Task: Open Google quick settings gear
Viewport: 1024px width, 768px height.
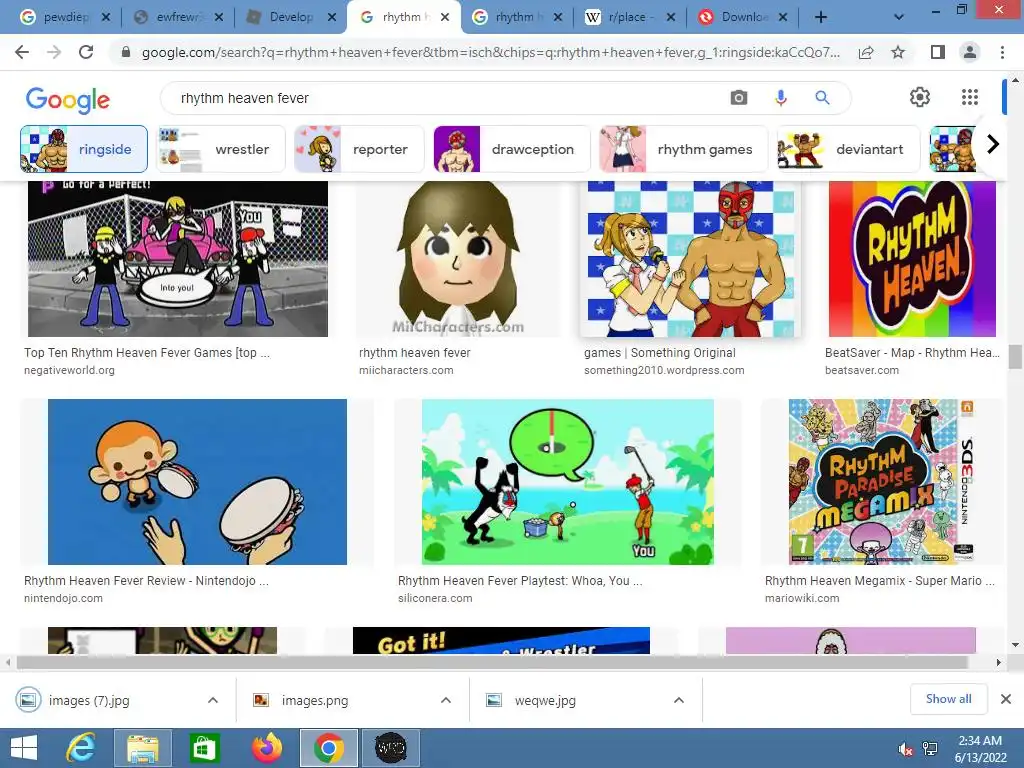Action: [920, 97]
